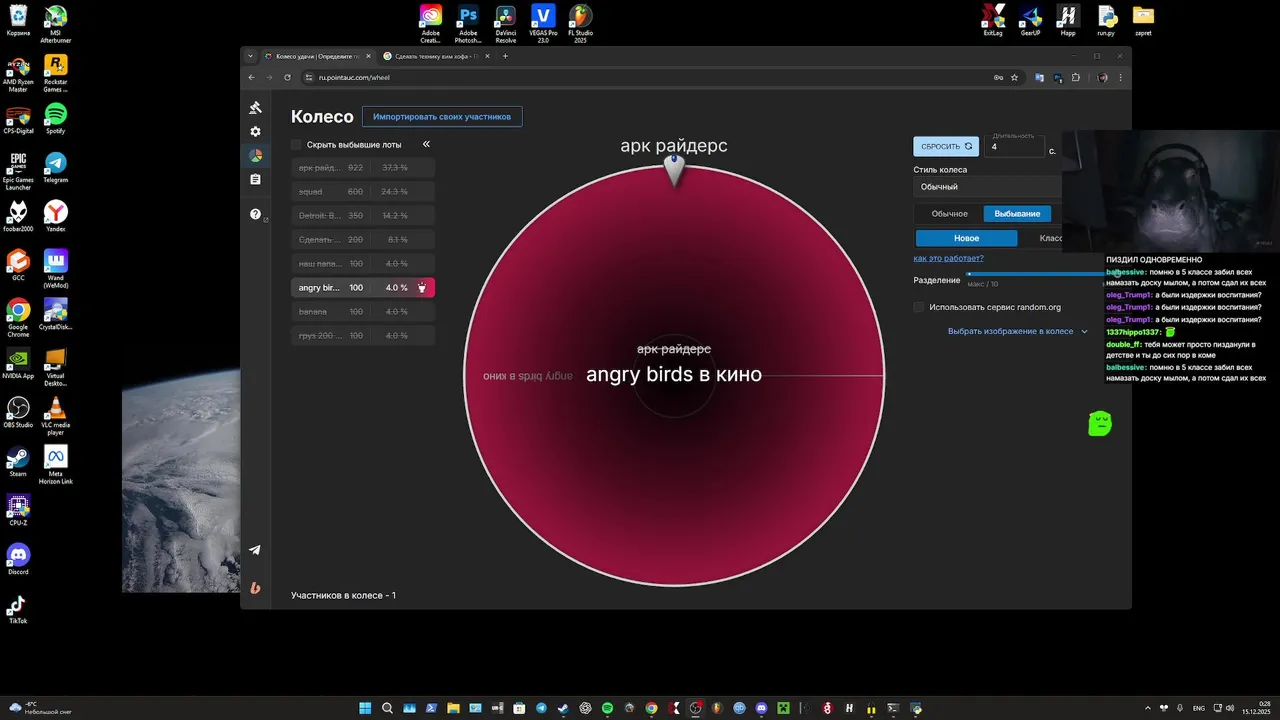The image size is (1280, 720).
Task: Click the 'Длительность' duration input field
Action: pyautogui.click(x=1014, y=147)
